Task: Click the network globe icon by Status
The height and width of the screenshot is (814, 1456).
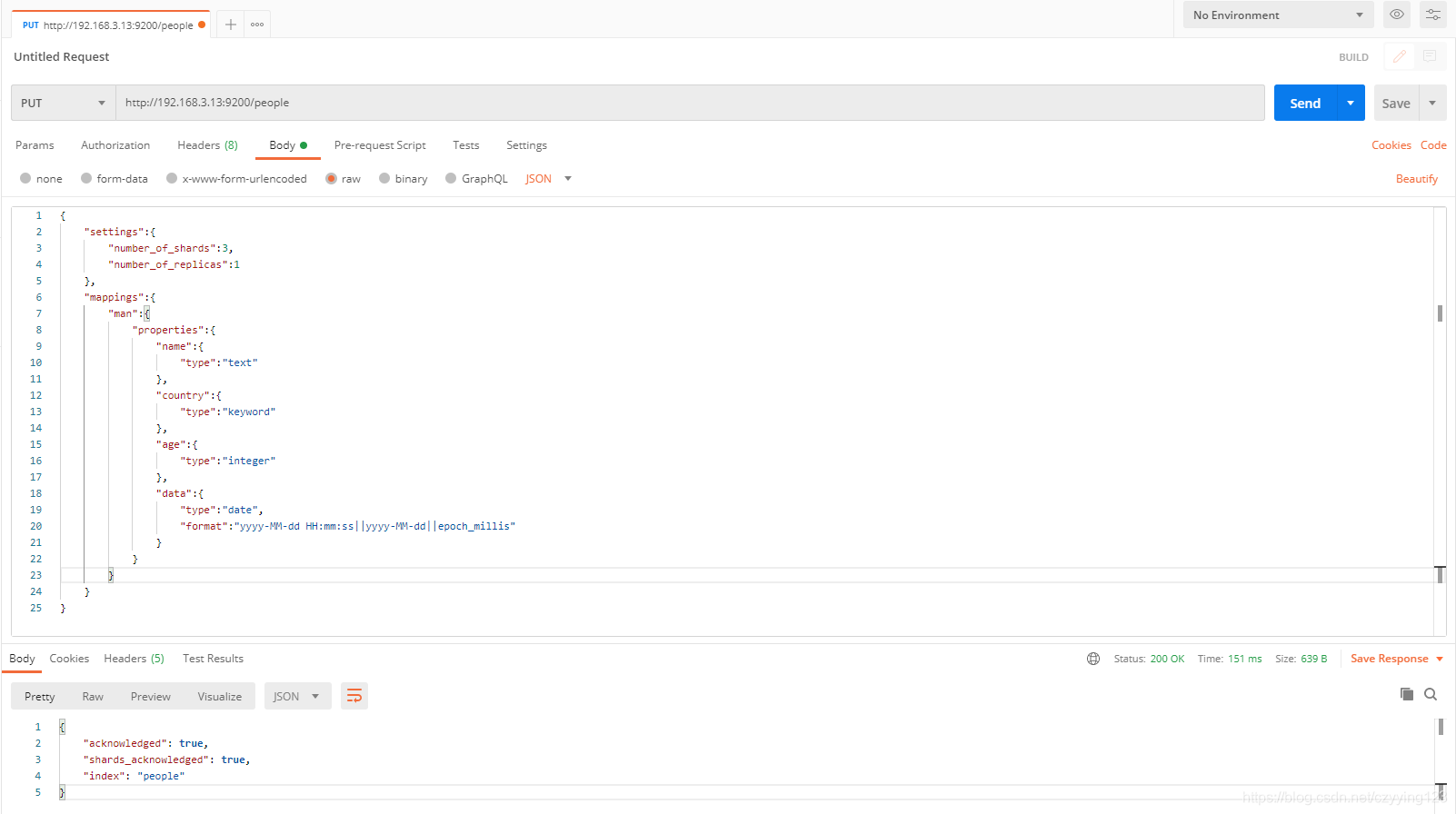Action: [1093, 659]
